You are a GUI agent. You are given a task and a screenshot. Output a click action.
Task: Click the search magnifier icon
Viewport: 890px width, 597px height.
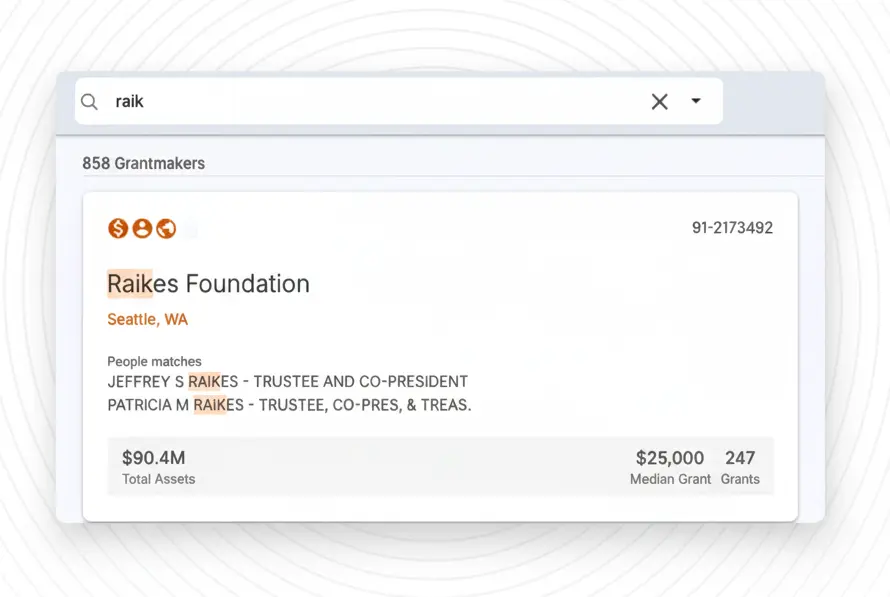tap(90, 102)
